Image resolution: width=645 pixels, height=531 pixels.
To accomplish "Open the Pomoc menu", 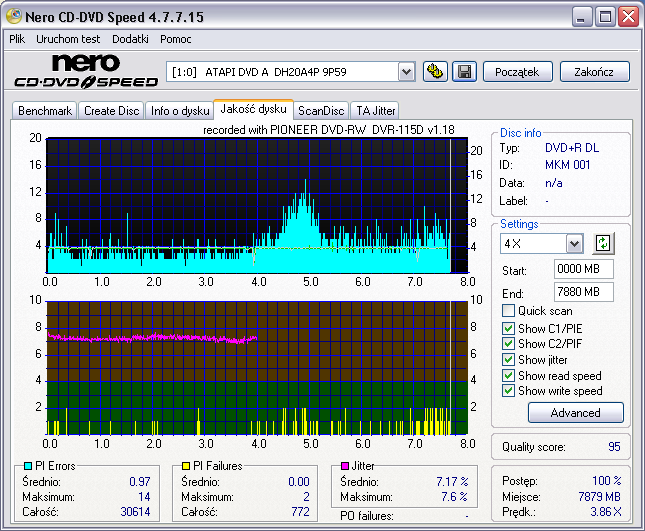I will (176, 39).
